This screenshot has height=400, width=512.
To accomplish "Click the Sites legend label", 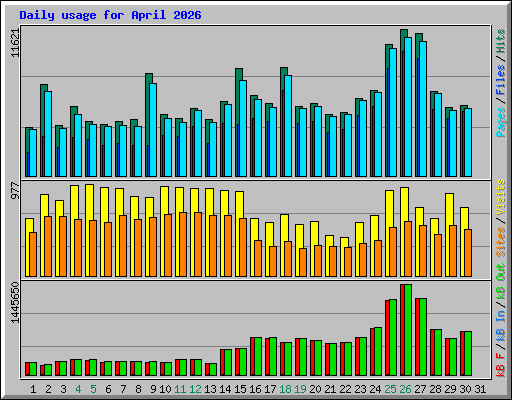I will 501,242.
